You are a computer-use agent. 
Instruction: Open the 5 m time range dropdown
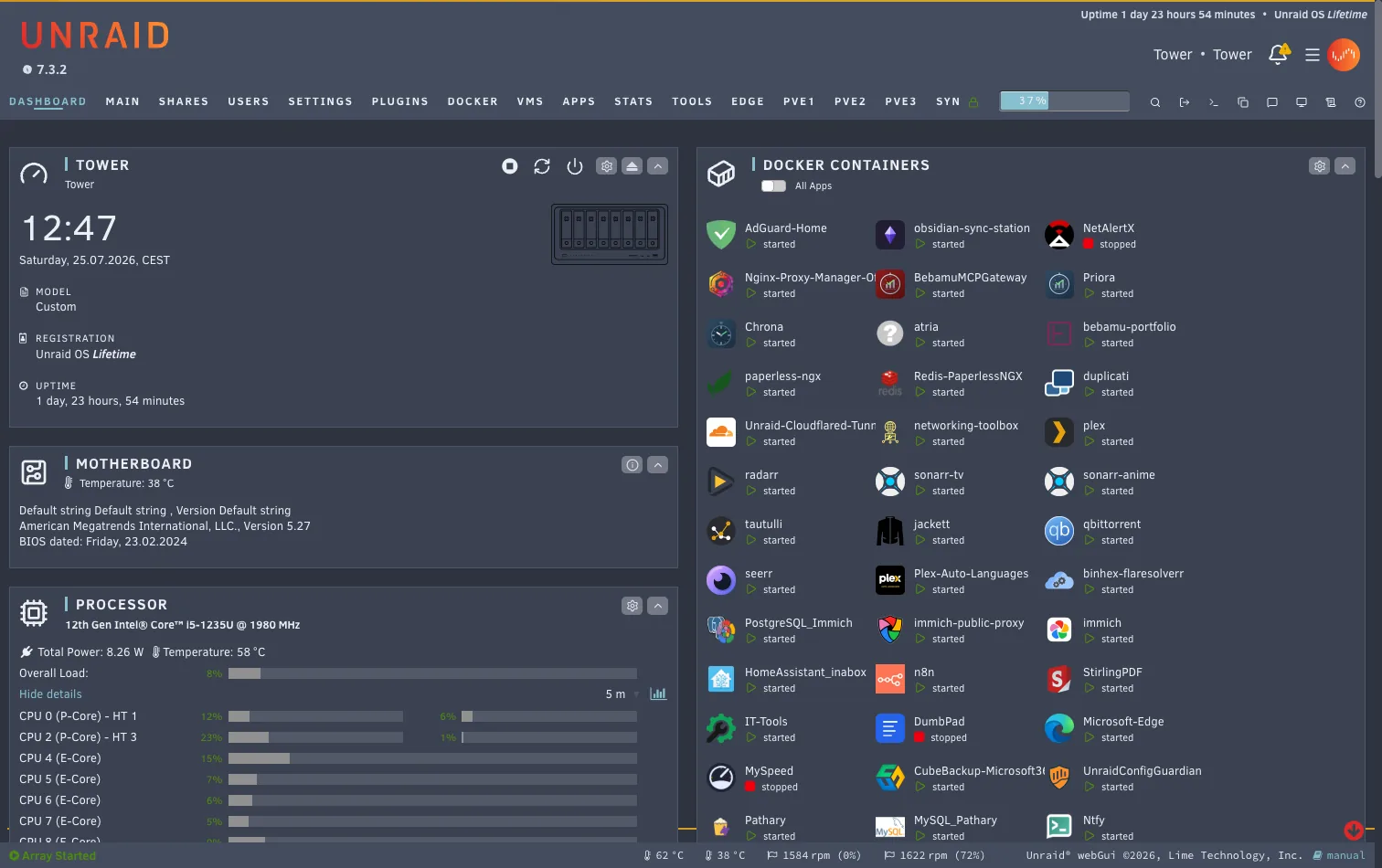tap(622, 694)
